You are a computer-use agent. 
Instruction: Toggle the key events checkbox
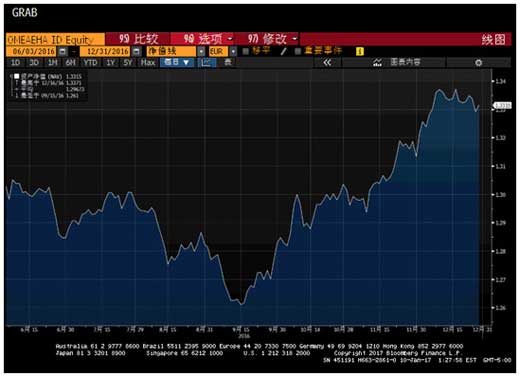click(298, 51)
